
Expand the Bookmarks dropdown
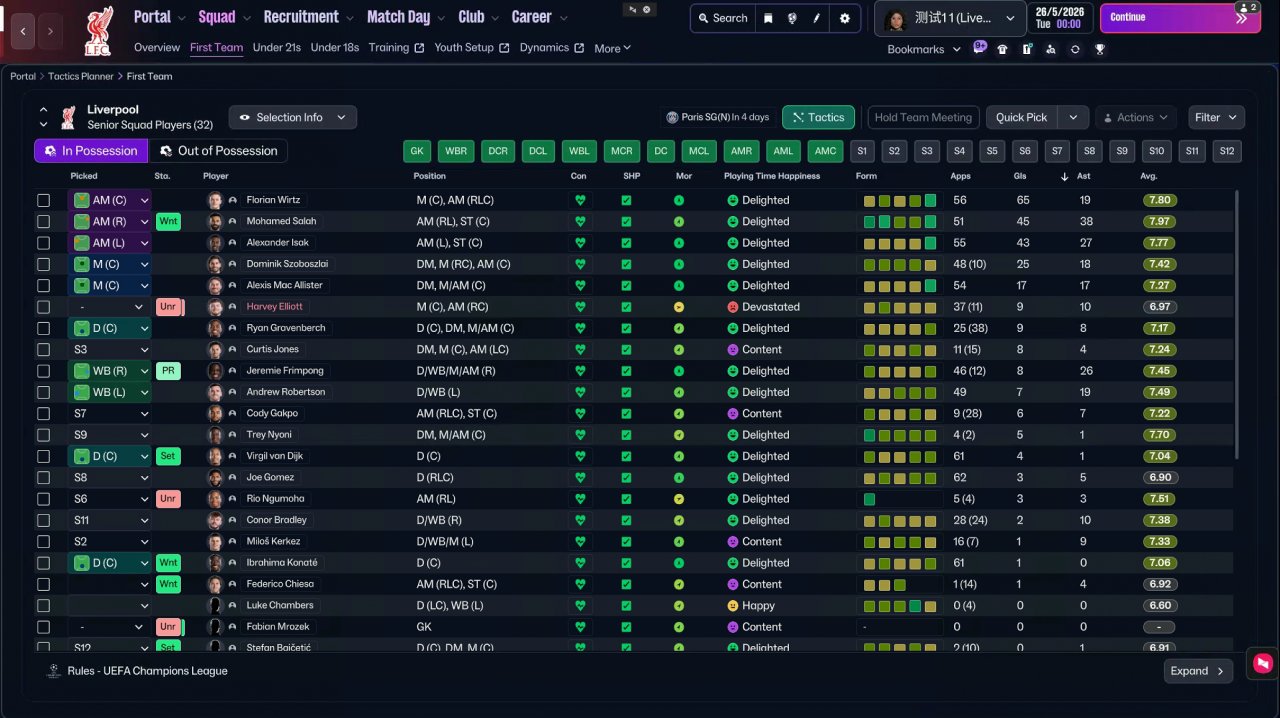tap(924, 49)
